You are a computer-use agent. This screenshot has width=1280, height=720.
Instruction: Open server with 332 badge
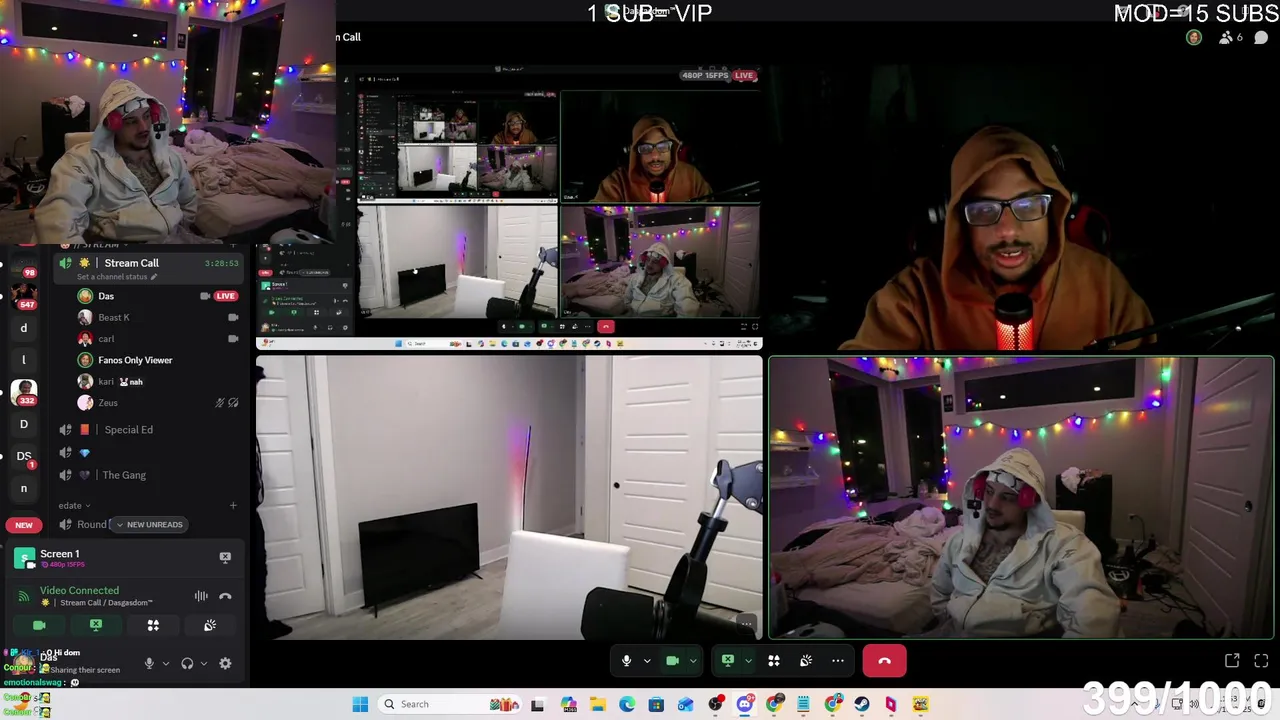tap(24, 392)
